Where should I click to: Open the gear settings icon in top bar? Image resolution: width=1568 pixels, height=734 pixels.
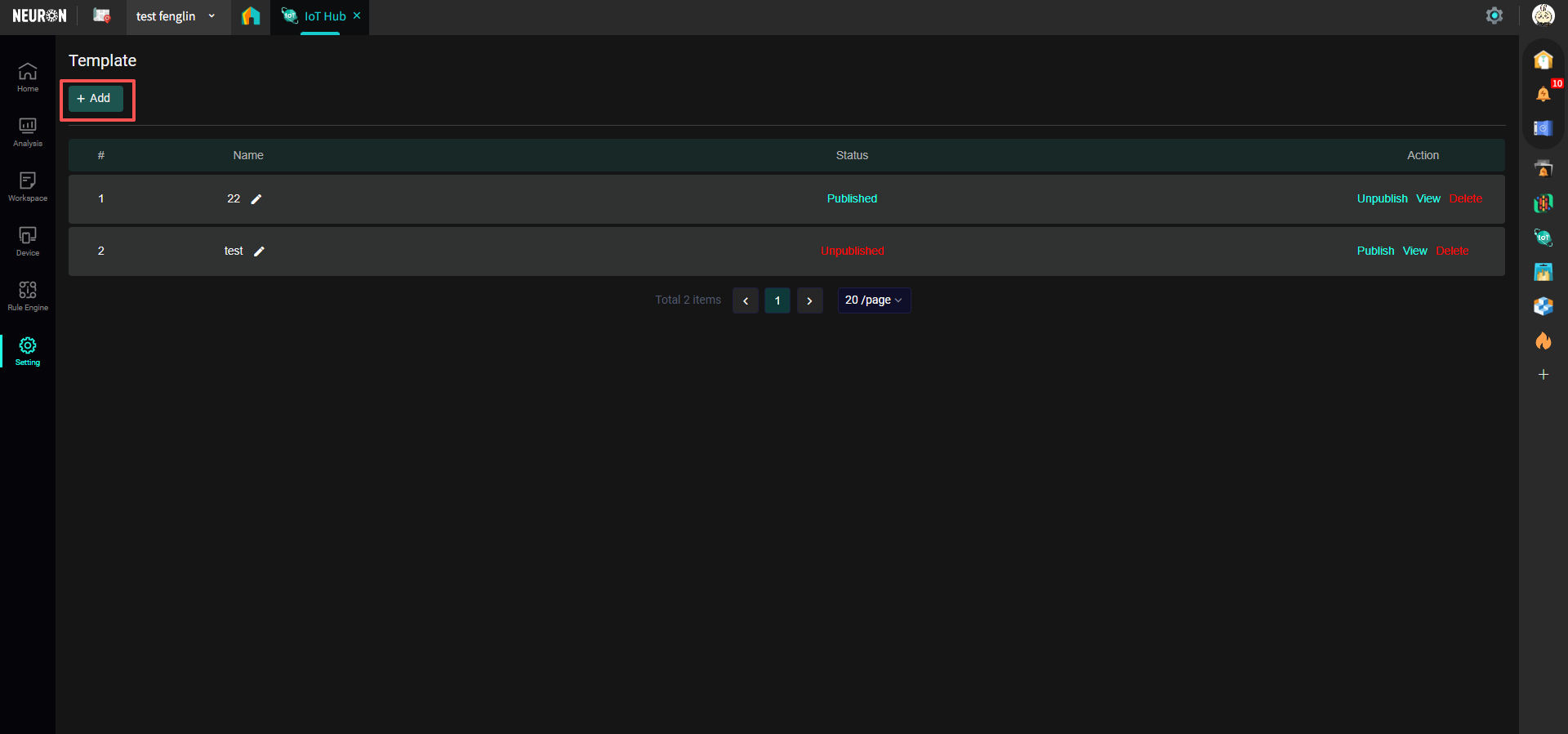tap(1494, 16)
